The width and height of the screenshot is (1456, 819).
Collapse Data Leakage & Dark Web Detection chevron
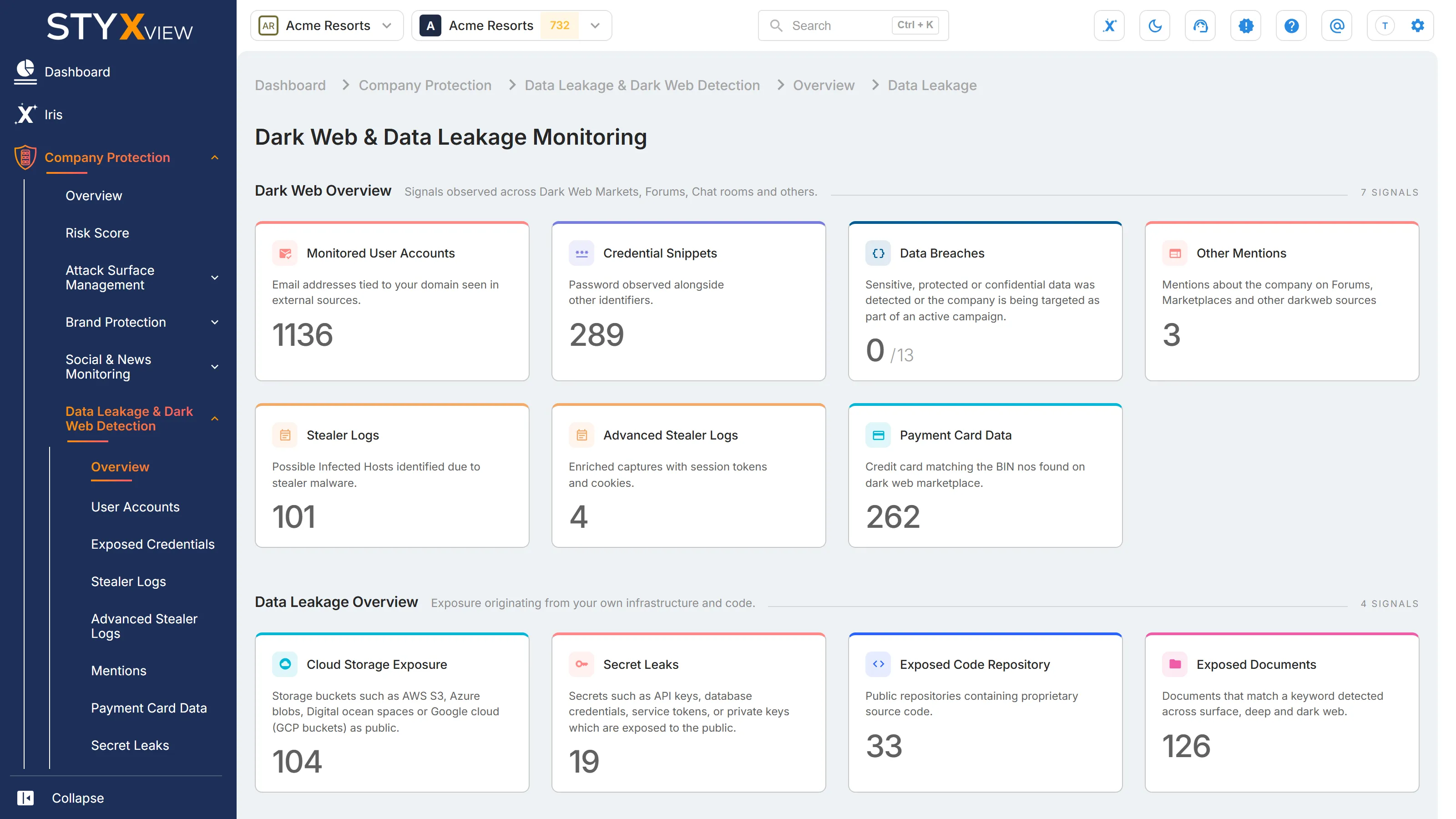[215, 419]
